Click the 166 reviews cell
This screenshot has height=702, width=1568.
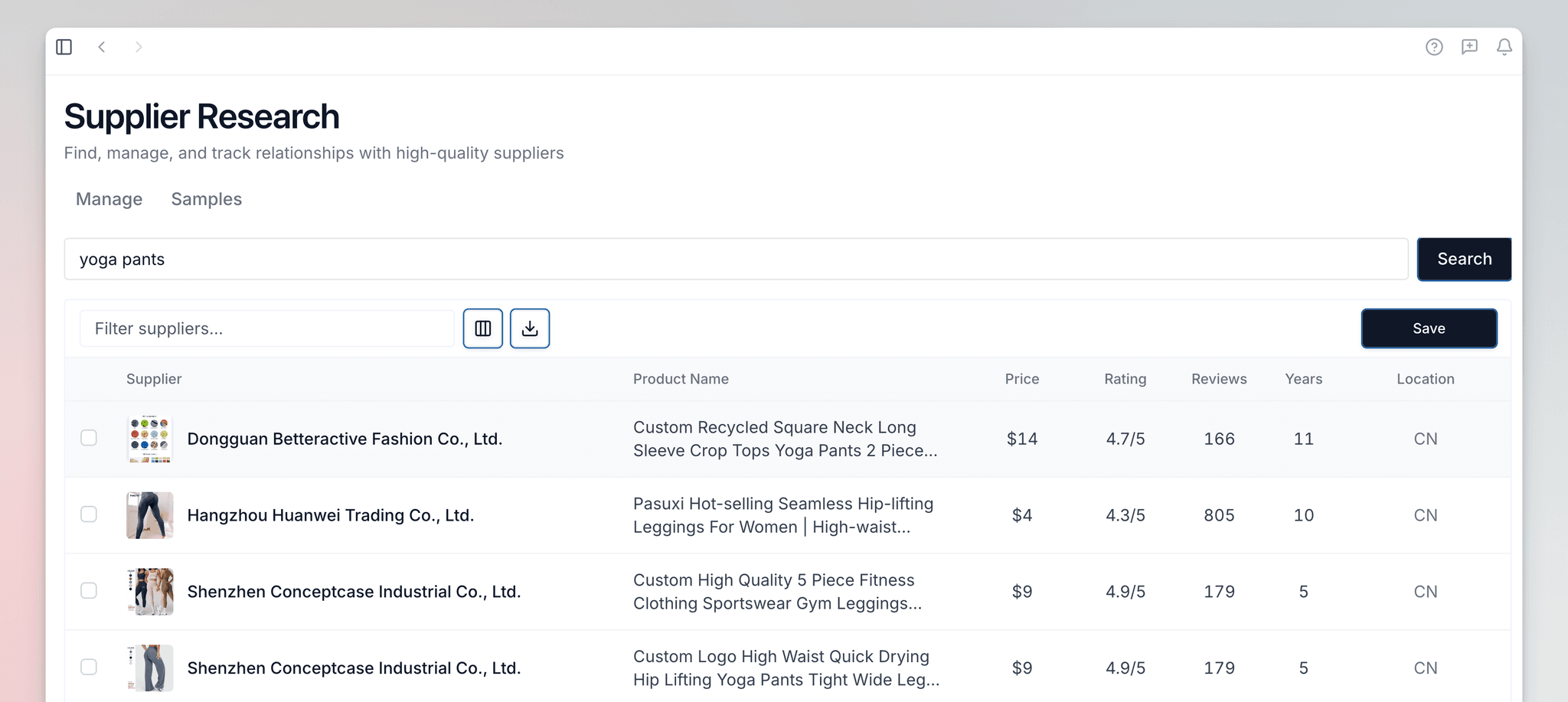coord(1219,439)
